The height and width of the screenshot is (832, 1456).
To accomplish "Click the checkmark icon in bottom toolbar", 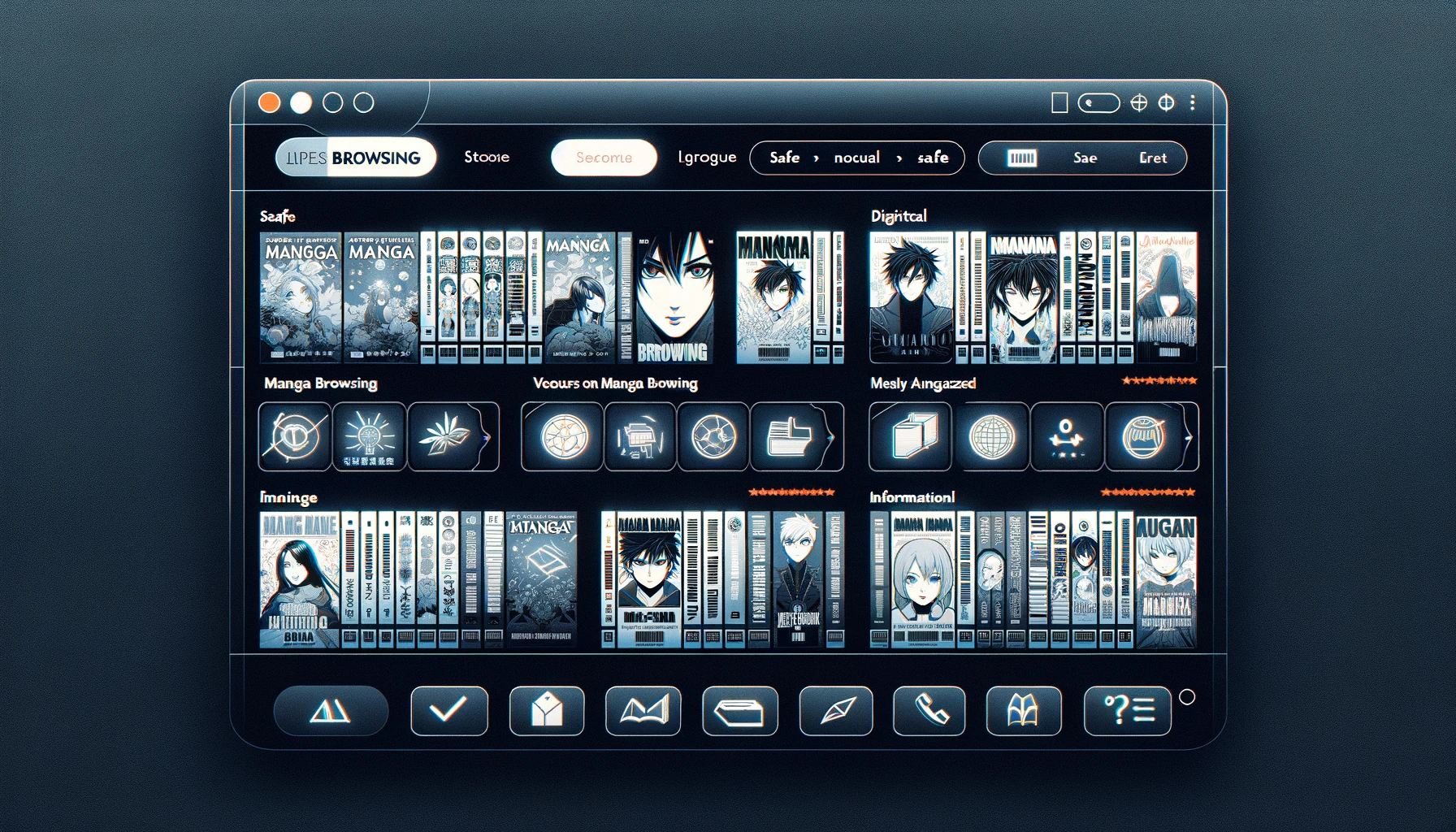I will (448, 711).
